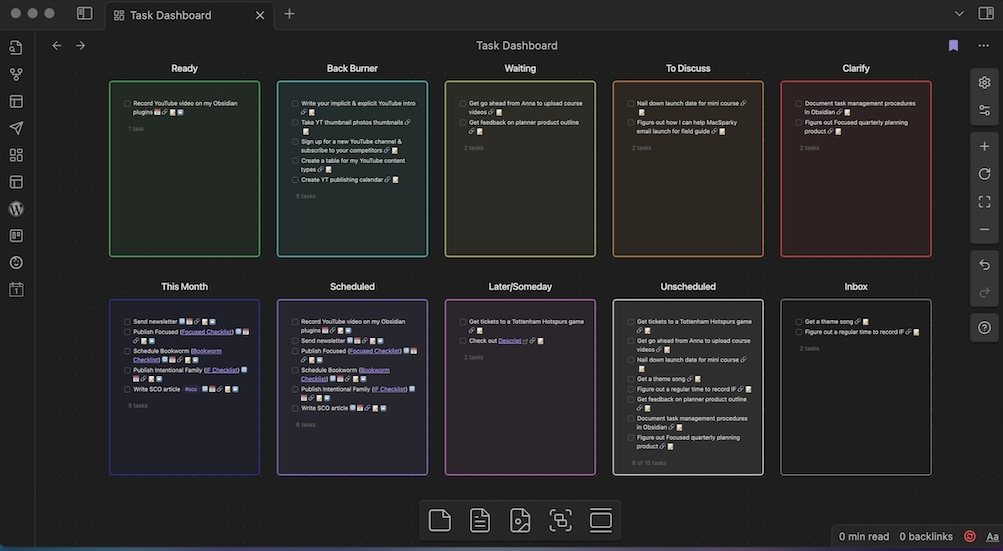Open canvas settings gear icon
The height and width of the screenshot is (551, 1003).
point(984,83)
